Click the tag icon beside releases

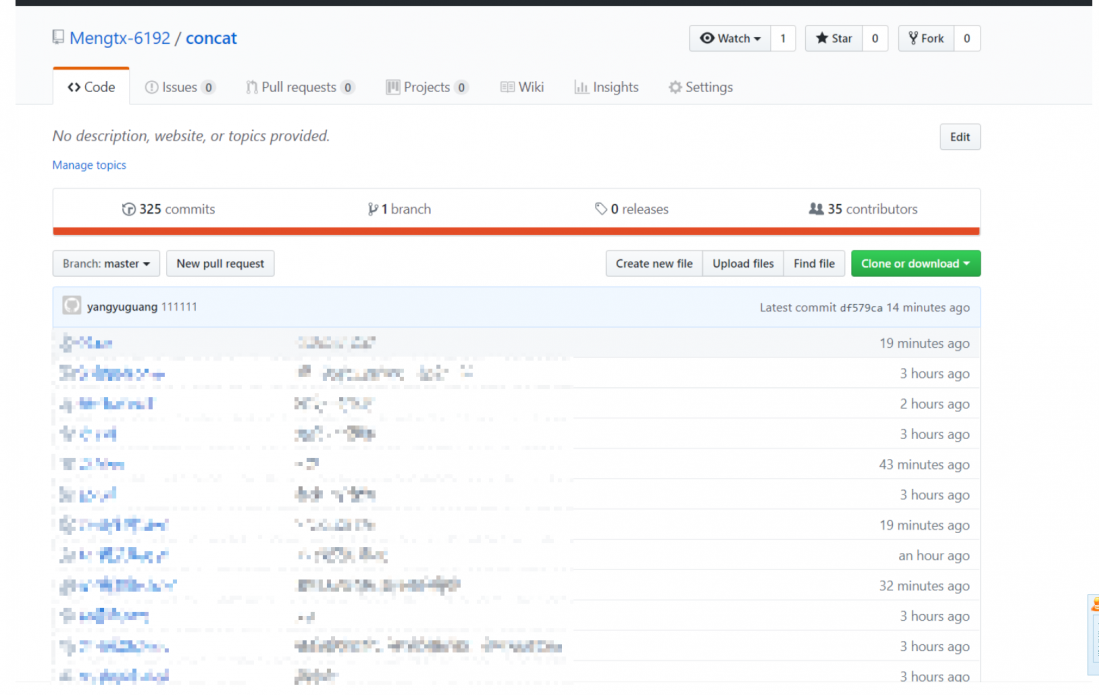tap(601, 209)
